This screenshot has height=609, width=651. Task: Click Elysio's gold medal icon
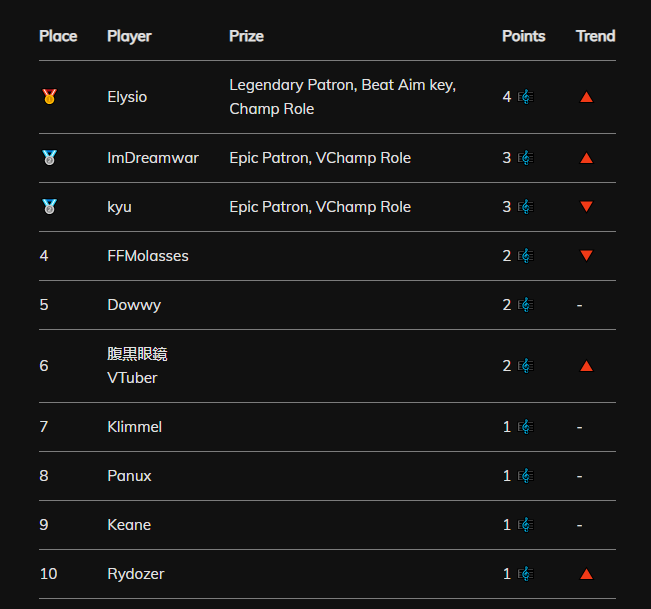[x=49, y=97]
